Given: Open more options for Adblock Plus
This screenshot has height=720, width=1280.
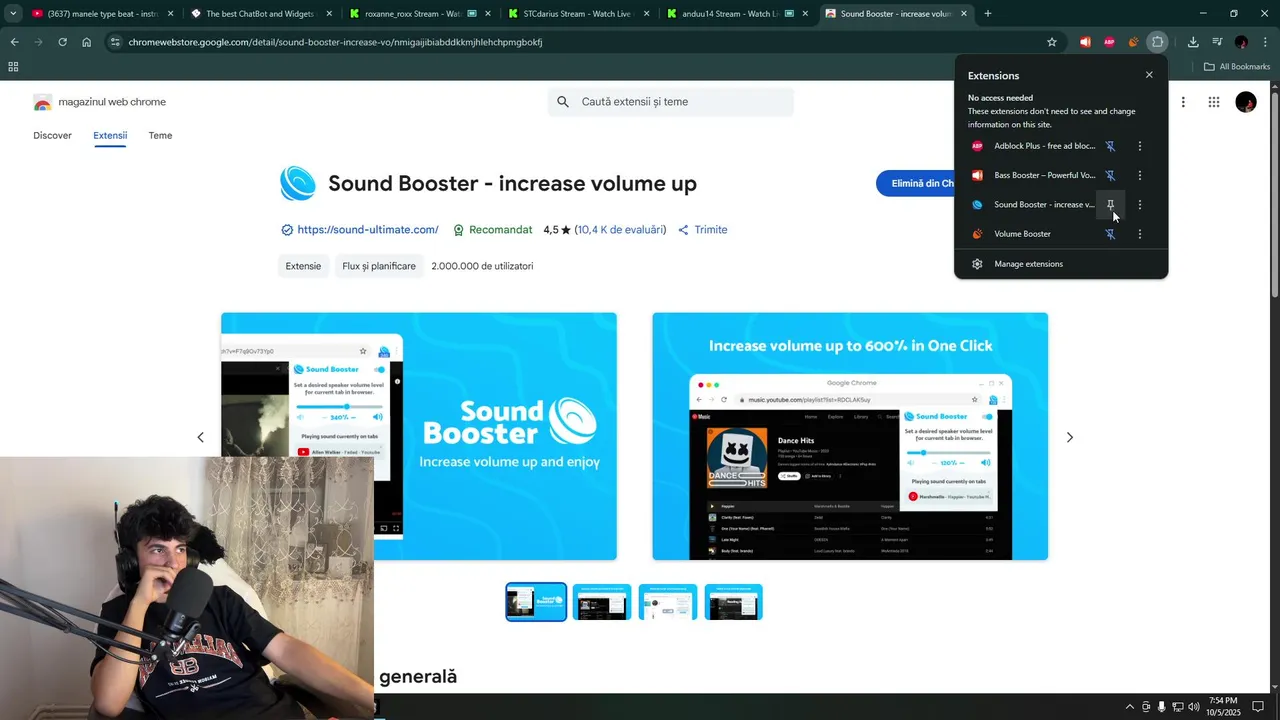Looking at the screenshot, I should click(x=1140, y=146).
